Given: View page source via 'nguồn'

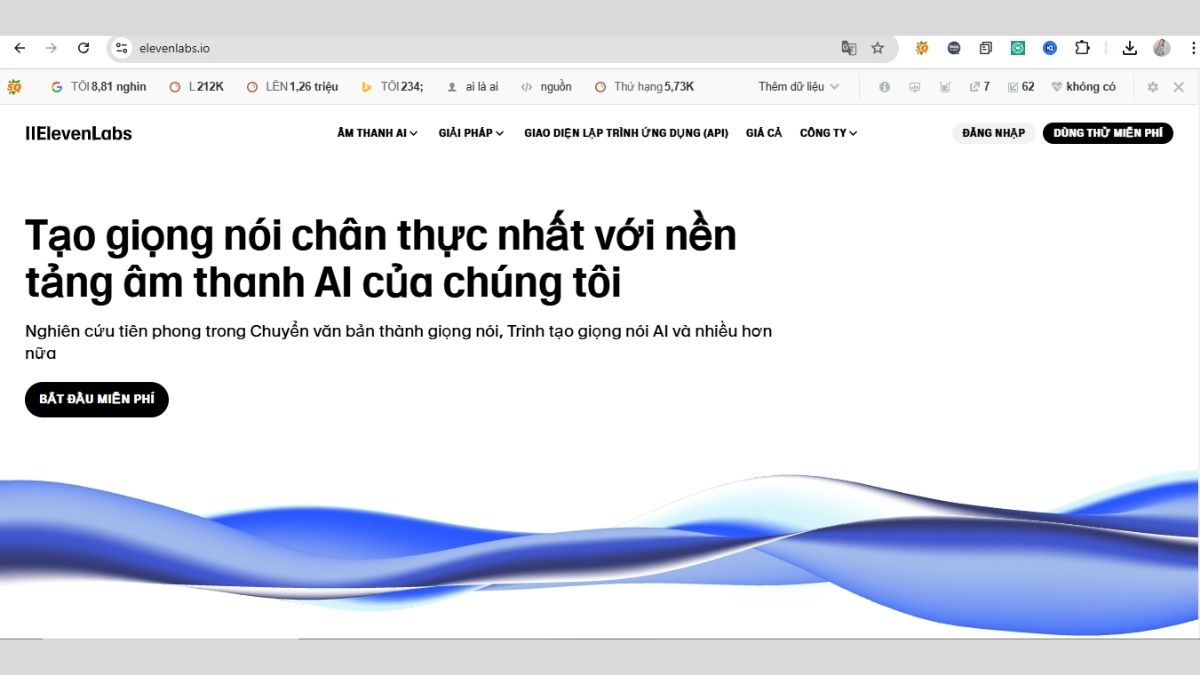Looking at the screenshot, I should tap(546, 87).
